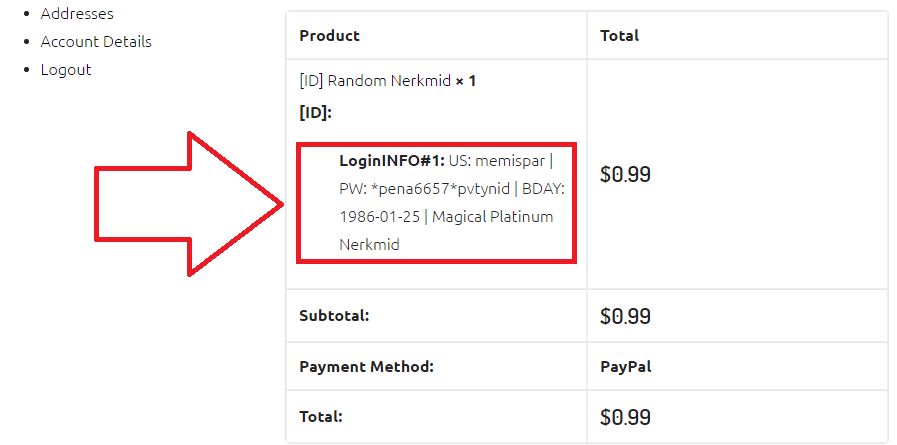Click the PayPal payment value
Viewport: 897px width, 445px height.
click(626, 367)
